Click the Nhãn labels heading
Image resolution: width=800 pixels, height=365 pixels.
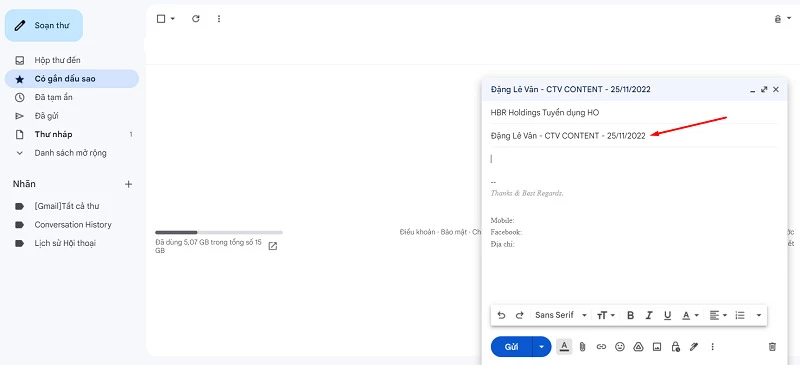click(x=24, y=184)
